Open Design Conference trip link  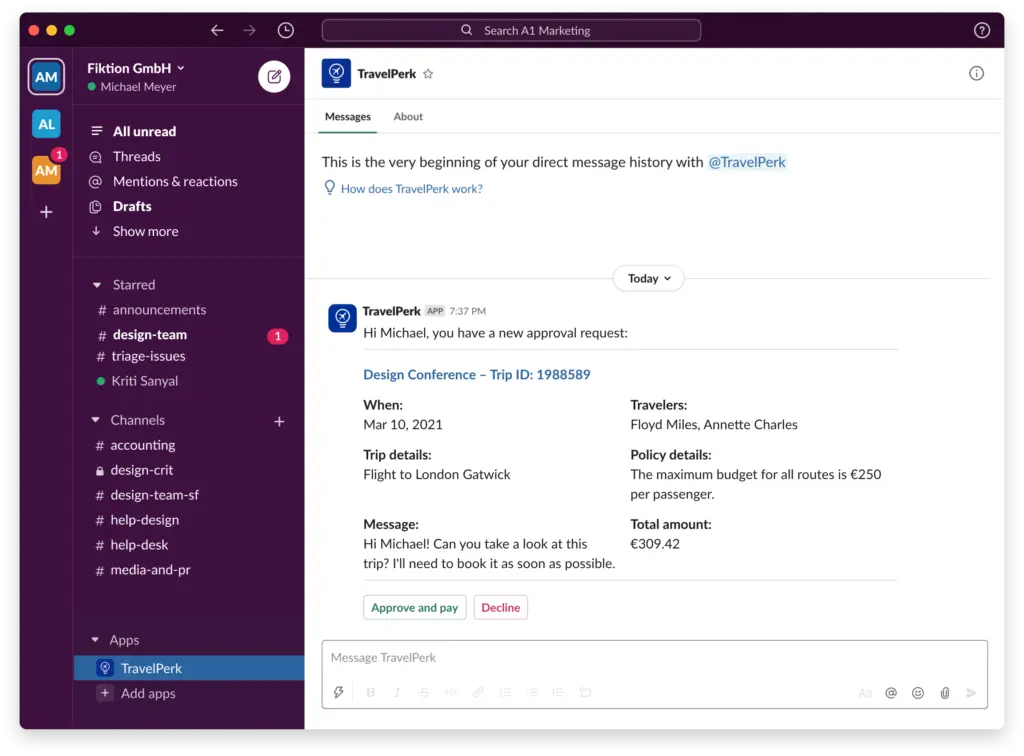point(477,375)
